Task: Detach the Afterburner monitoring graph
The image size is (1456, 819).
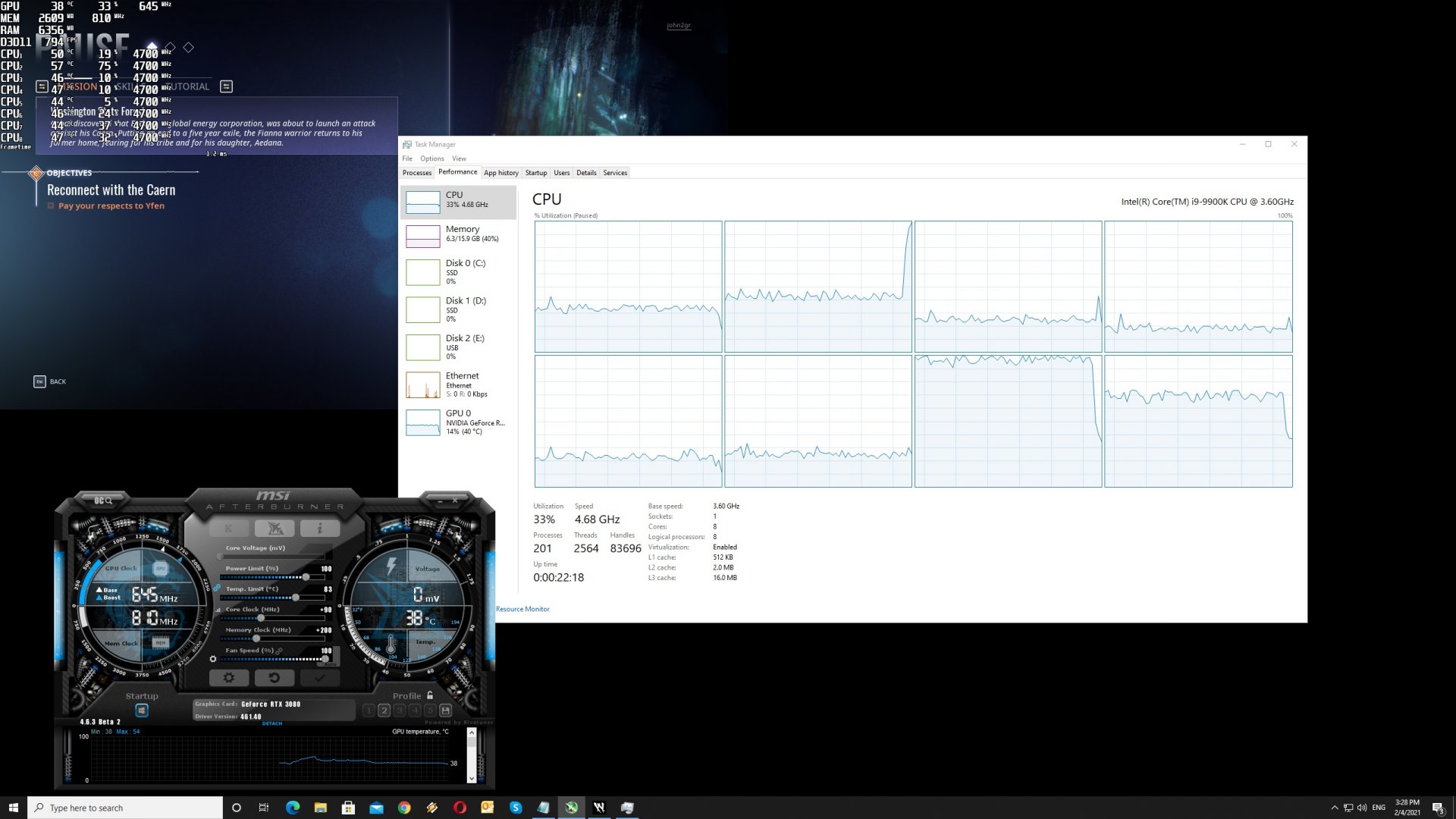Action: (272, 723)
